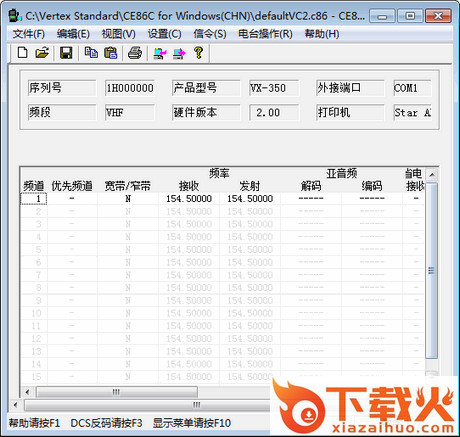The image size is (460, 437).
Task: Click status bar text DCS反码请按F3
Action: click(x=107, y=423)
